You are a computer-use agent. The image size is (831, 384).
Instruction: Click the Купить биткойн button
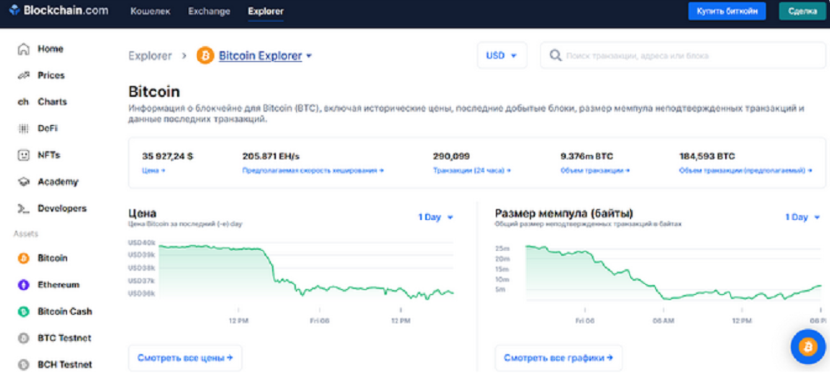pyautogui.click(x=727, y=11)
